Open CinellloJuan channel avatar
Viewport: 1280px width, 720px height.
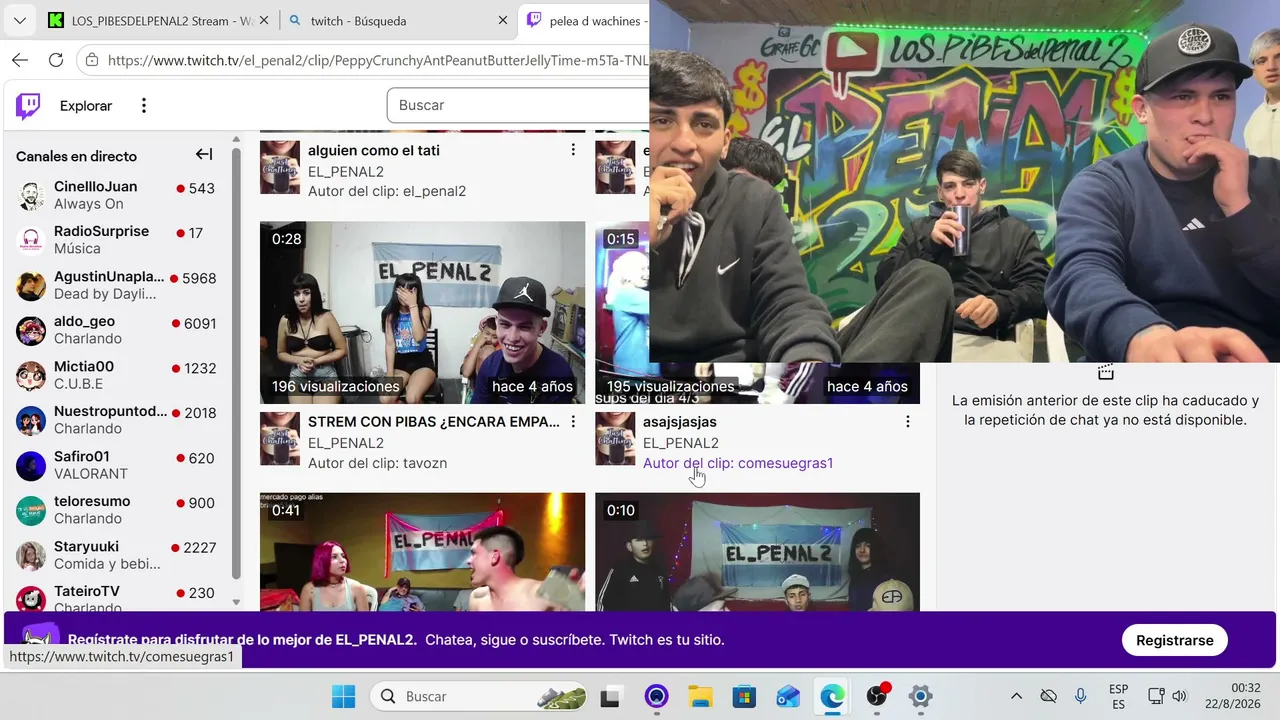point(31,195)
